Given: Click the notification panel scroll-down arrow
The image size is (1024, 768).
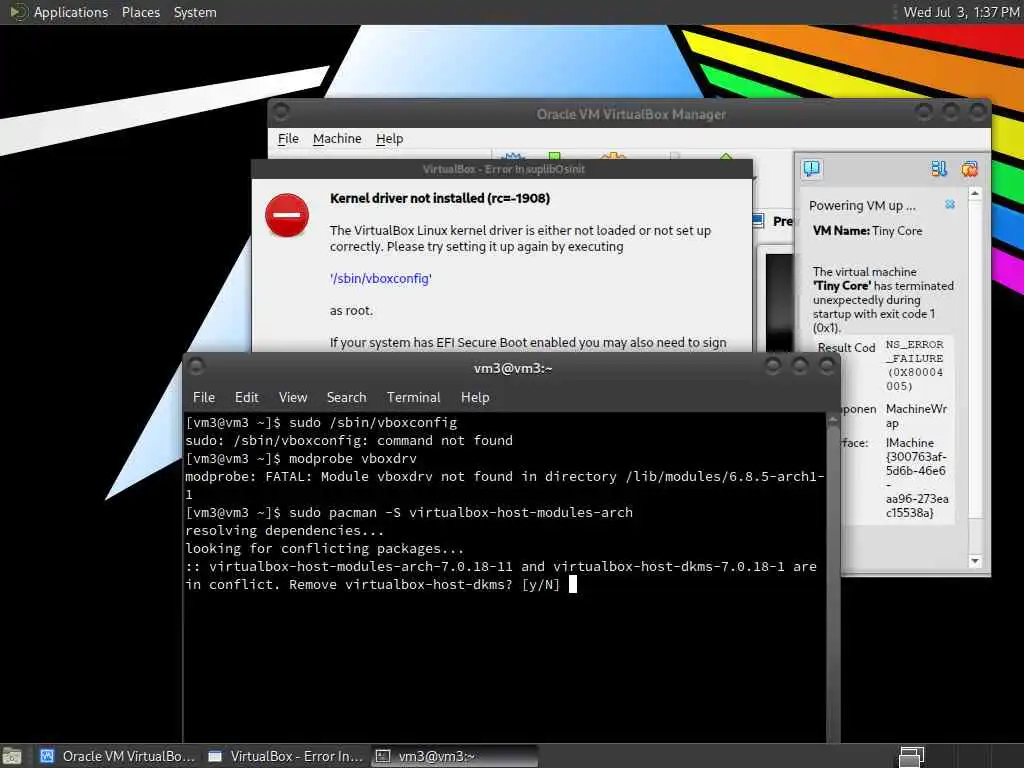Looking at the screenshot, I should [975, 561].
